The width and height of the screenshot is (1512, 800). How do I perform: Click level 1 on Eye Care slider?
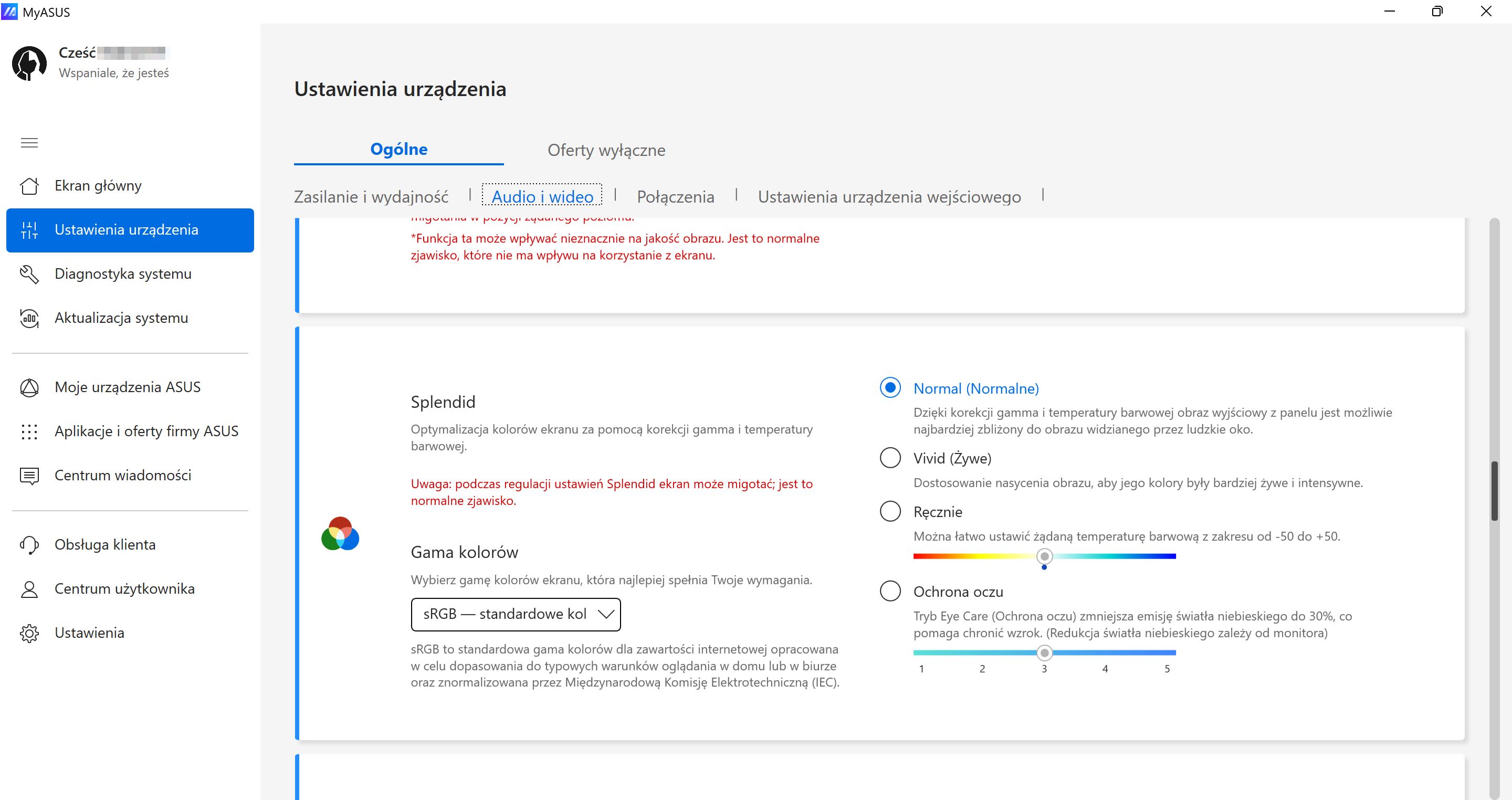tap(921, 669)
